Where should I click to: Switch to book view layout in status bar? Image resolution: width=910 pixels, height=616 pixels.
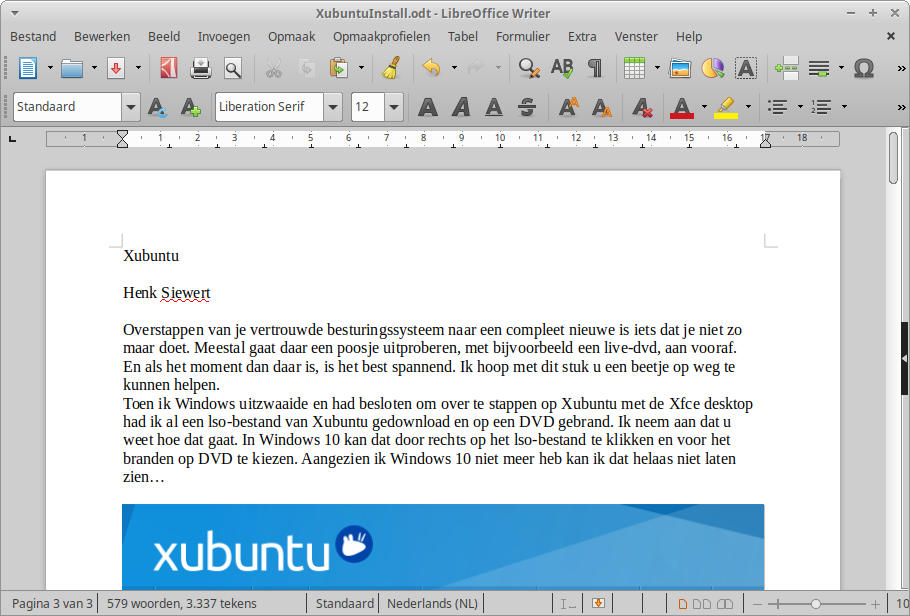725,604
